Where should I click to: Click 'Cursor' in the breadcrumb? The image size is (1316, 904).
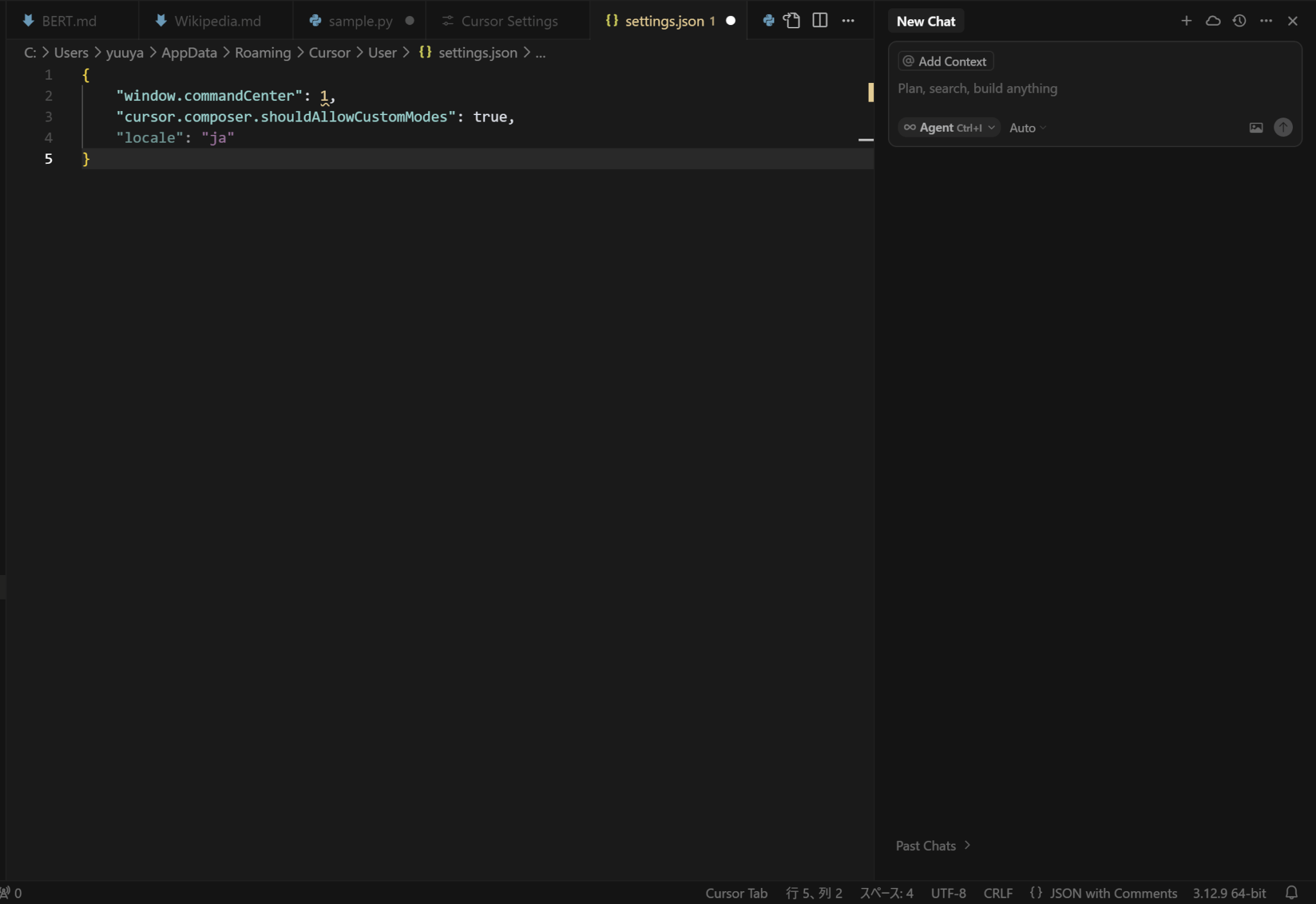click(330, 53)
